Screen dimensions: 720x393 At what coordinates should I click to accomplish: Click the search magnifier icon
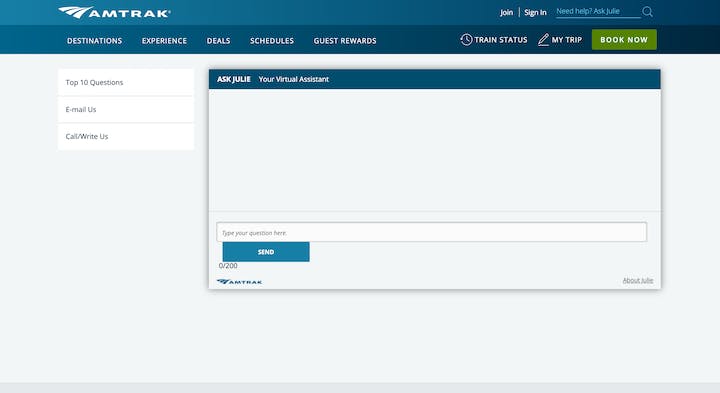coord(647,12)
